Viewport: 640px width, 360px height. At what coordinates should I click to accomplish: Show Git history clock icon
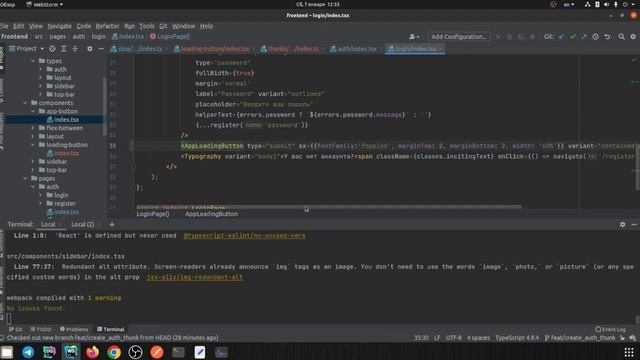pyautogui.click(x=596, y=37)
